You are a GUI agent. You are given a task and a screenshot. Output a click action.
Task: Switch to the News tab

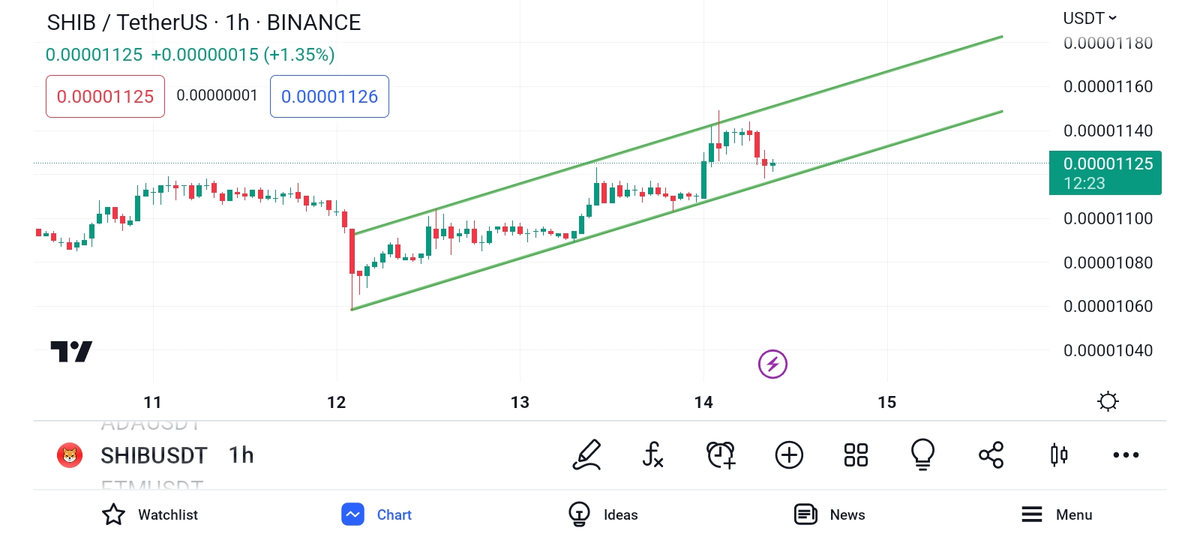tap(829, 515)
